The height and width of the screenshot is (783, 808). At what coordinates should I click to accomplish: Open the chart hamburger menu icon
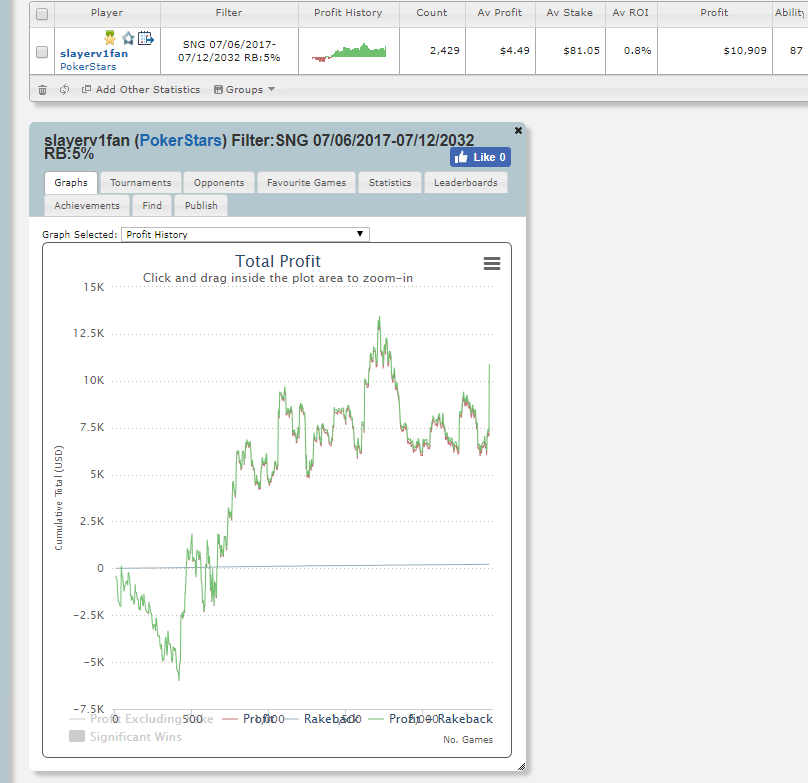pos(492,263)
